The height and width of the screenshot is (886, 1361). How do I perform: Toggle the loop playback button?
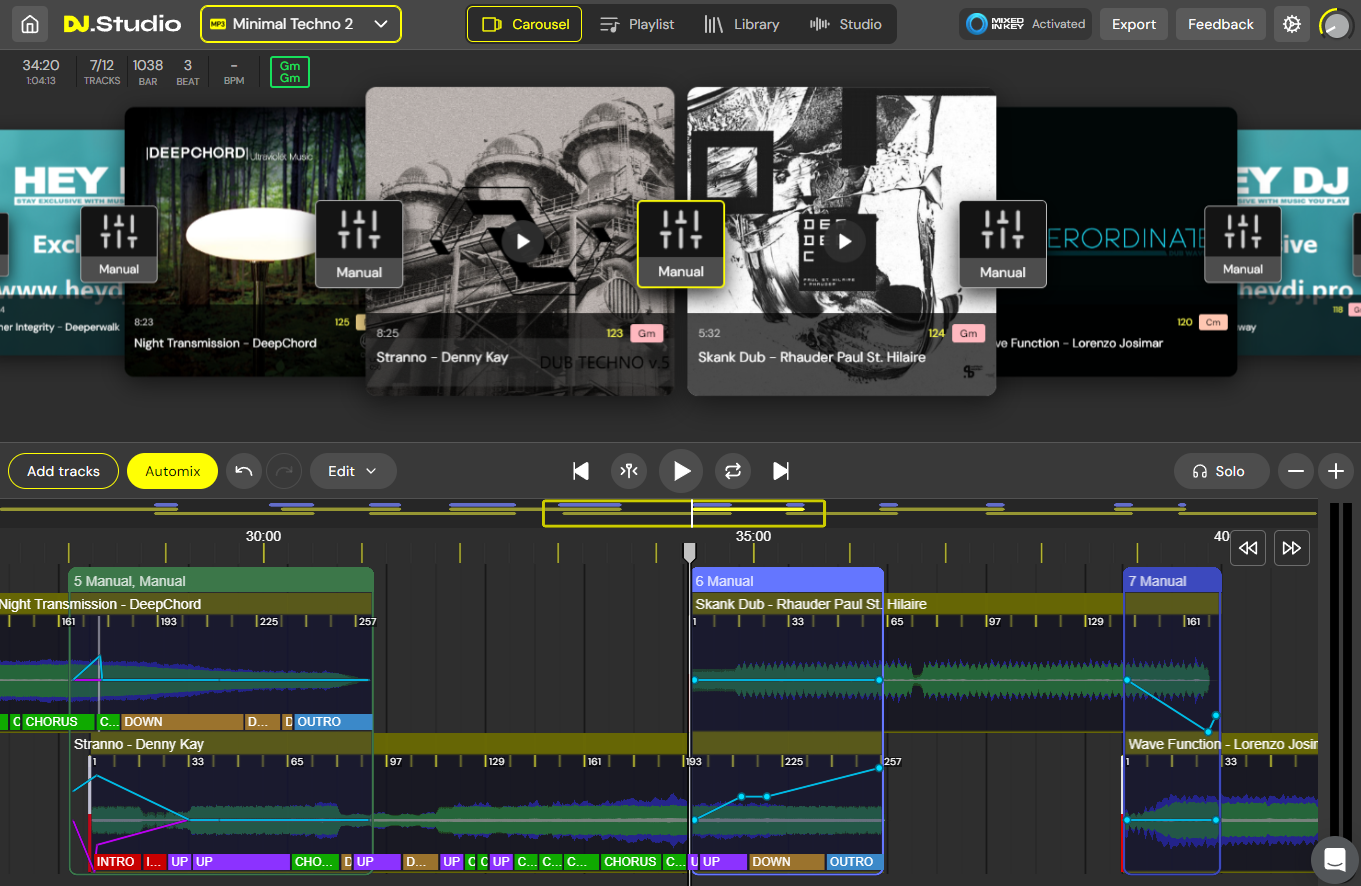tap(733, 471)
